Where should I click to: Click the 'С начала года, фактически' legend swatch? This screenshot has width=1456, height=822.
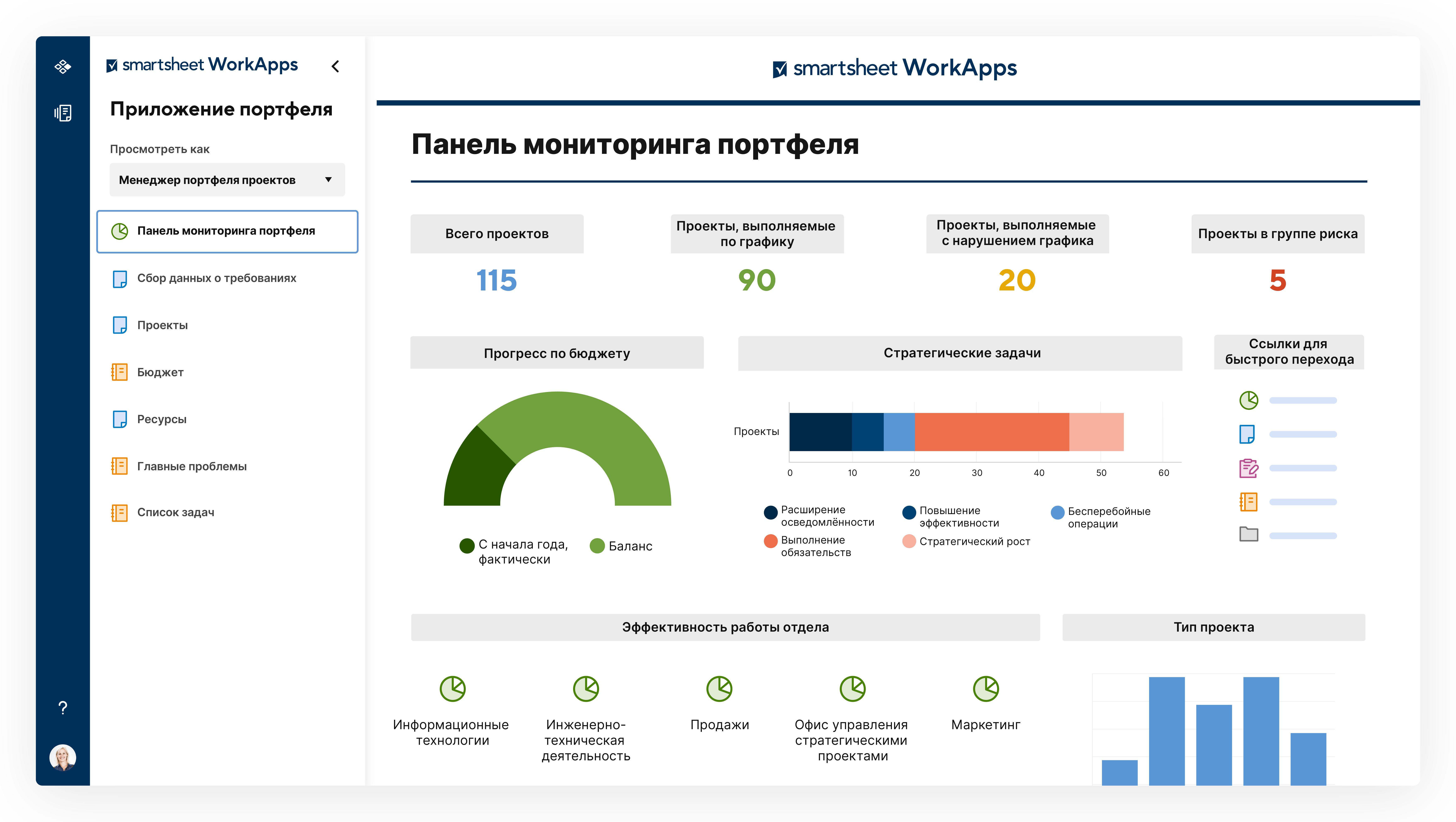pyautogui.click(x=467, y=546)
